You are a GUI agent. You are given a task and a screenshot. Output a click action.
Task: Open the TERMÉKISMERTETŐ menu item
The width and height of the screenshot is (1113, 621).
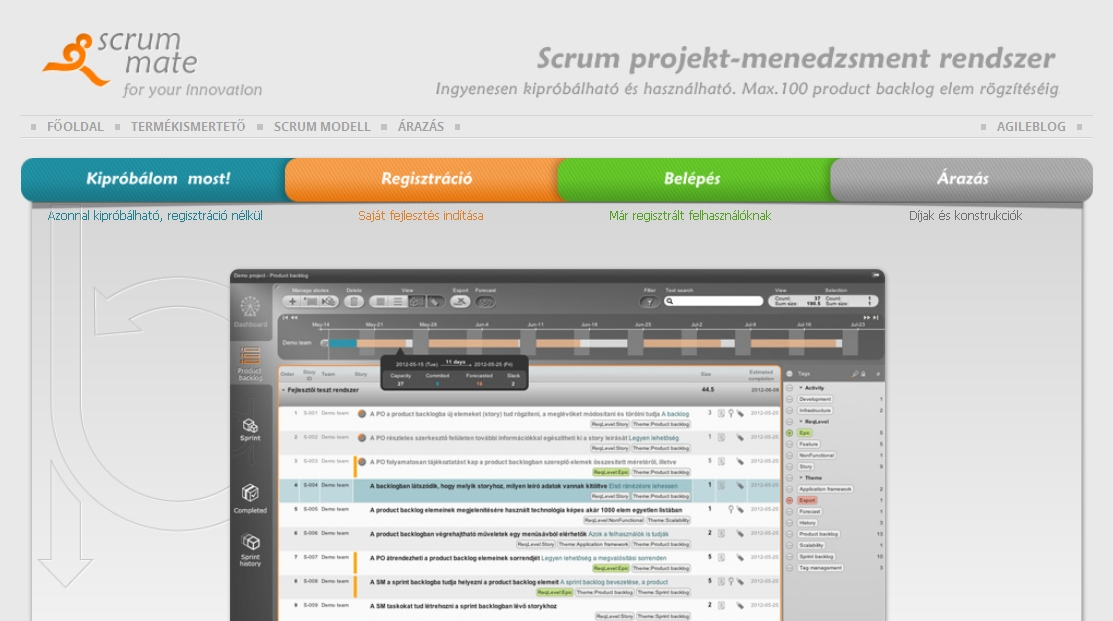[187, 127]
